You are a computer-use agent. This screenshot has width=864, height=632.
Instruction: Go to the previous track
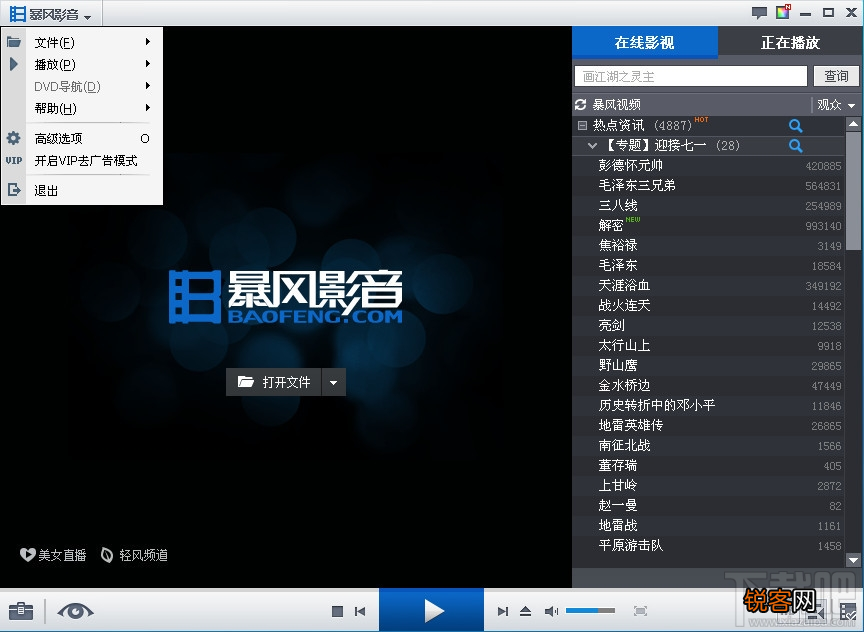pyautogui.click(x=360, y=611)
